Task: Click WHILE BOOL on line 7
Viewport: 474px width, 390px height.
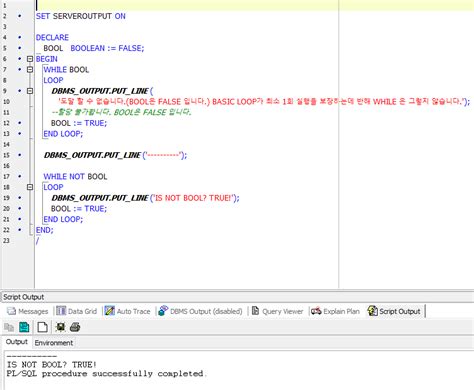Action: (66, 70)
